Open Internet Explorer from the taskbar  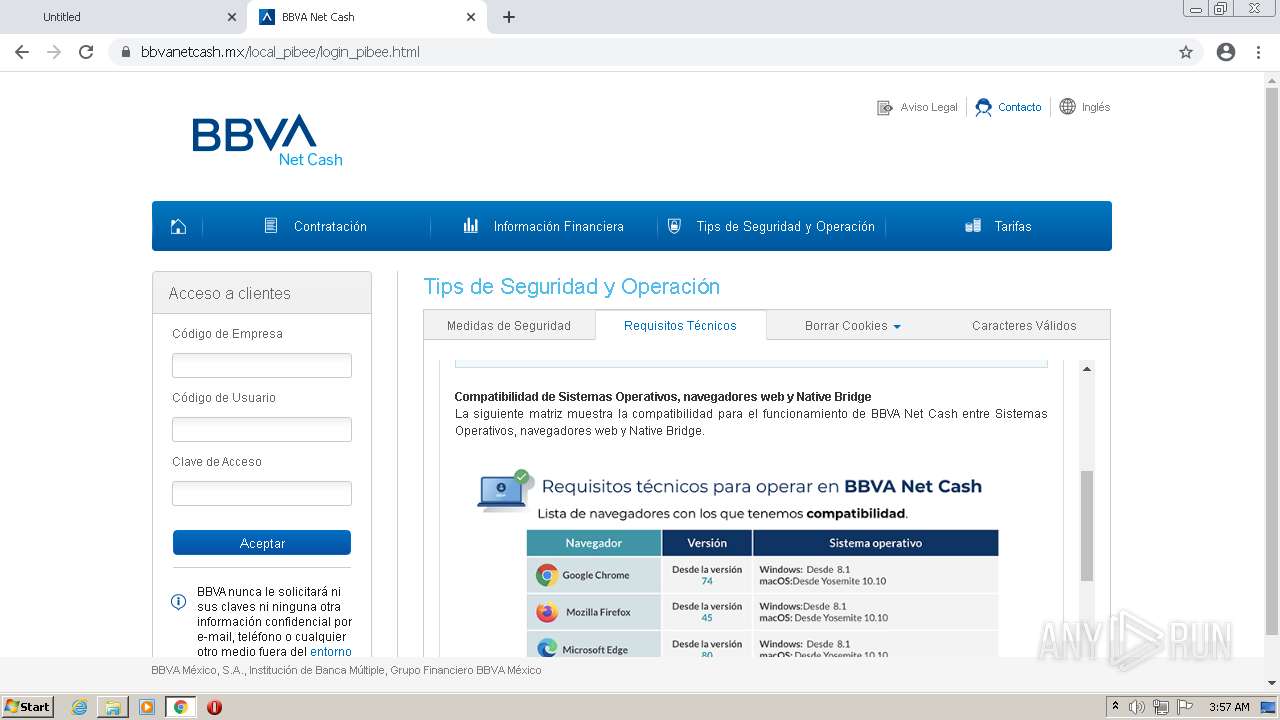[79, 707]
